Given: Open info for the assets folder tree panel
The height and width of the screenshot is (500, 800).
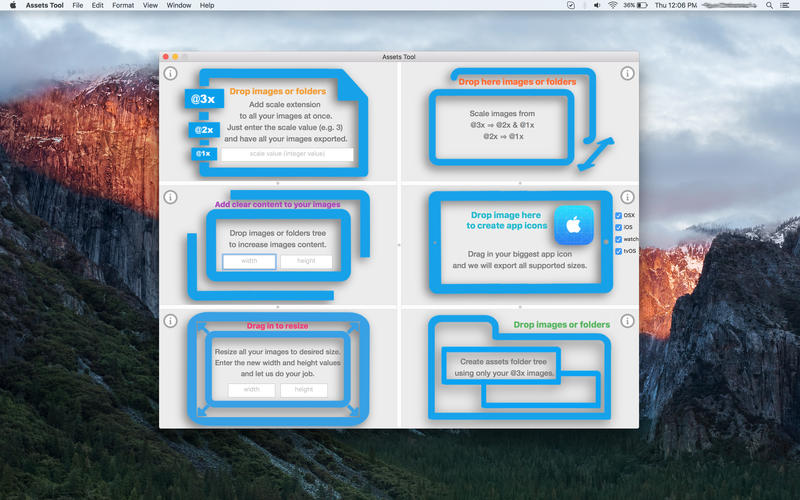Looking at the screenshot, I should click(627, 321).
